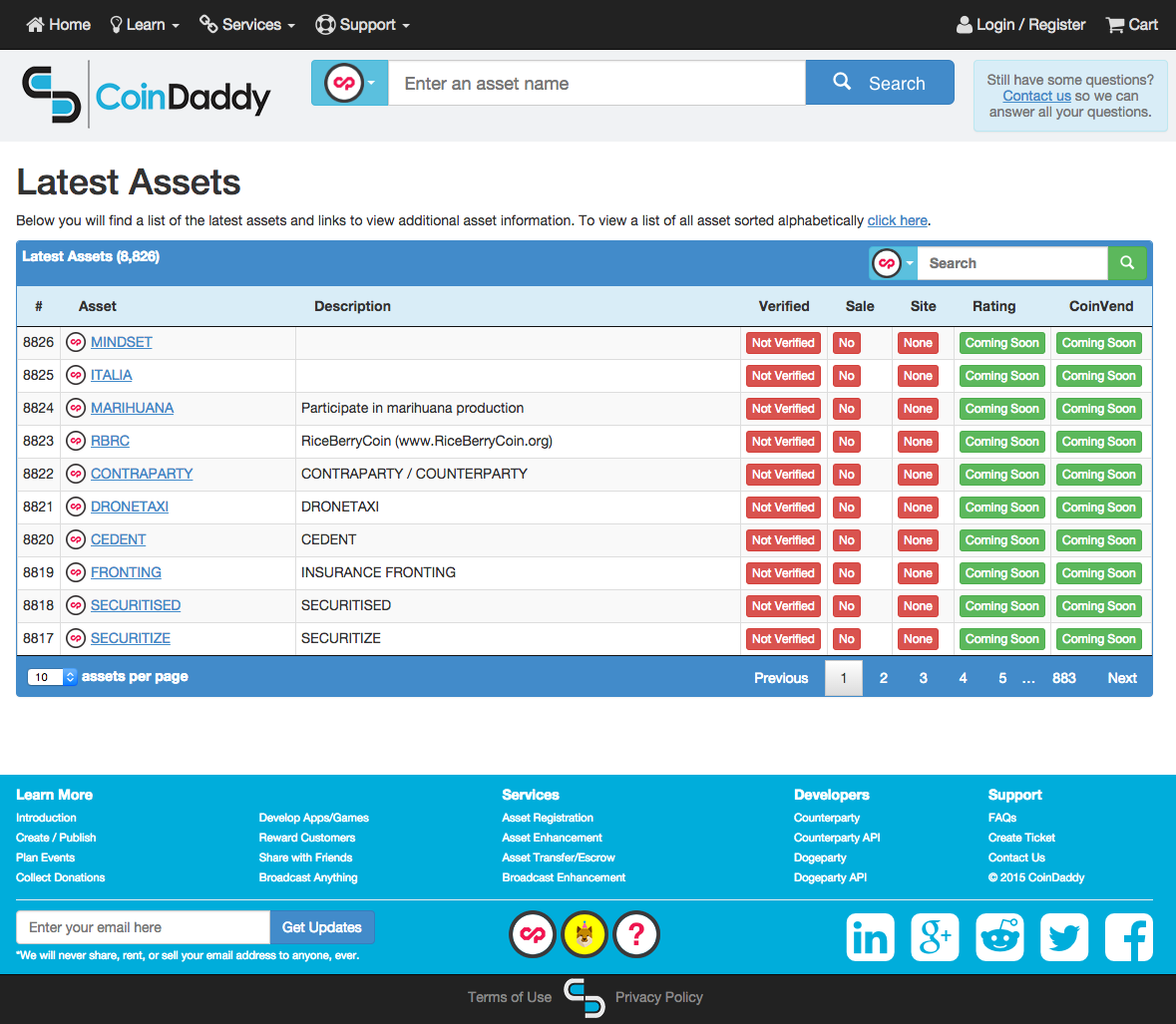Open the Asset Registration footer link

548,818
